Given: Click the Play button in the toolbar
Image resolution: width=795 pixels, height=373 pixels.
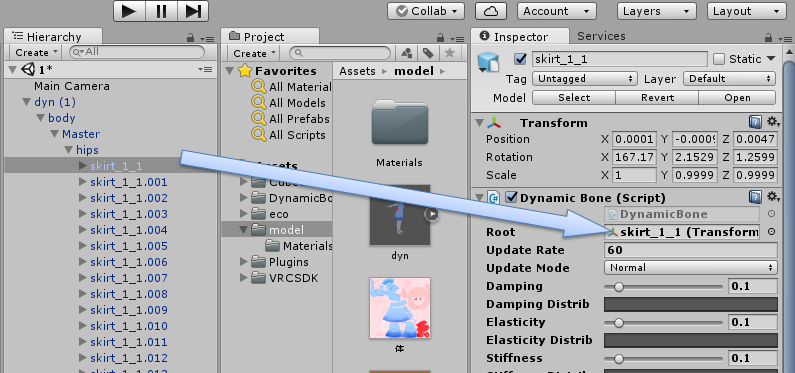Looking at the screenshot, I should (x=129, y=11).
